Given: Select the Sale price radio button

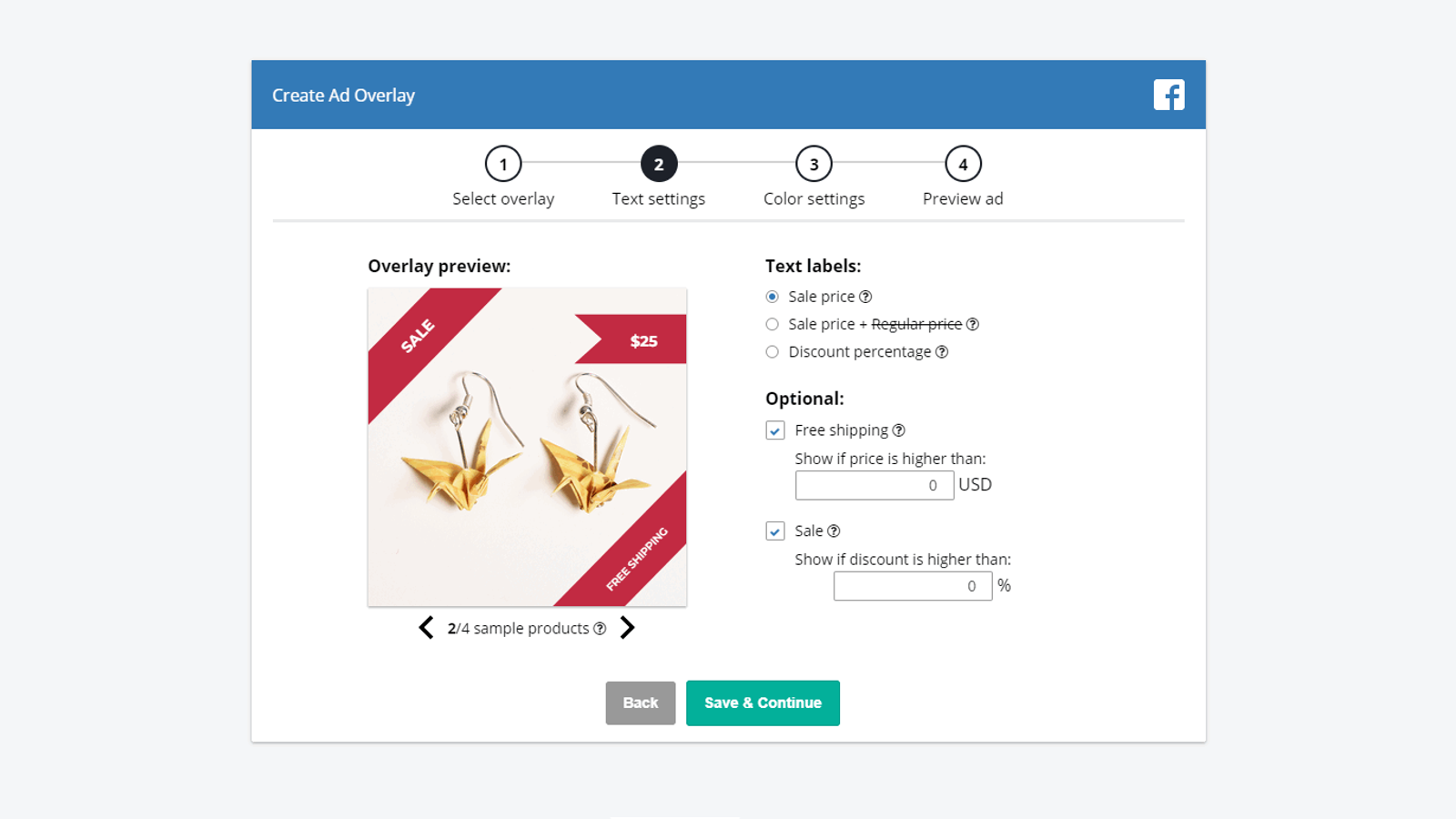Looking at the screenshot, I should [773, 297].
